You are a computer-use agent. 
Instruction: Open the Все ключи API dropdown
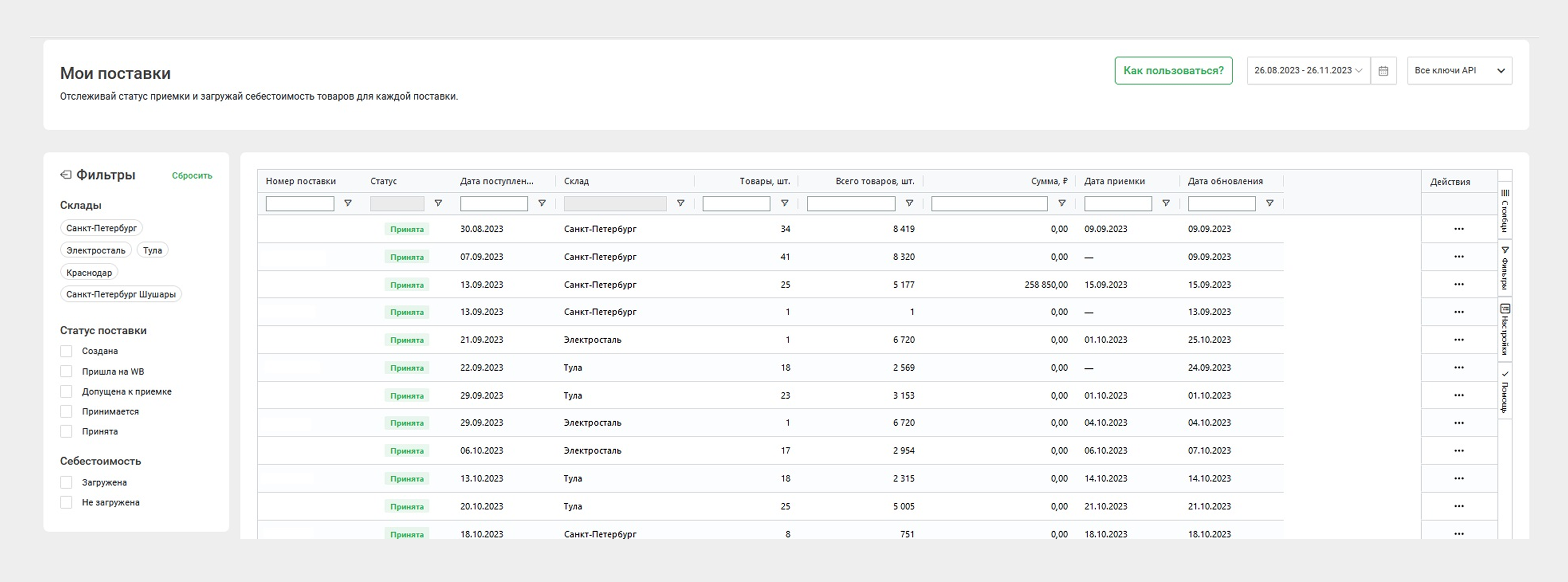point(1459,71)
